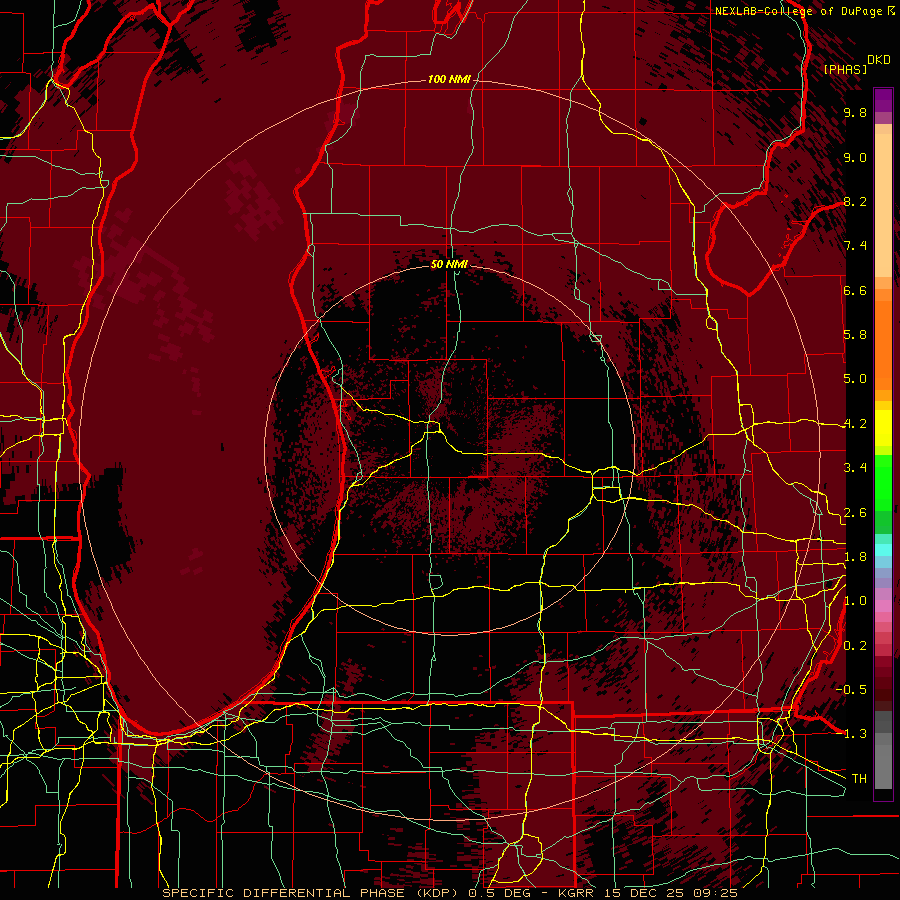Click the 0.2 value on the color scale

tap(855, 646)
